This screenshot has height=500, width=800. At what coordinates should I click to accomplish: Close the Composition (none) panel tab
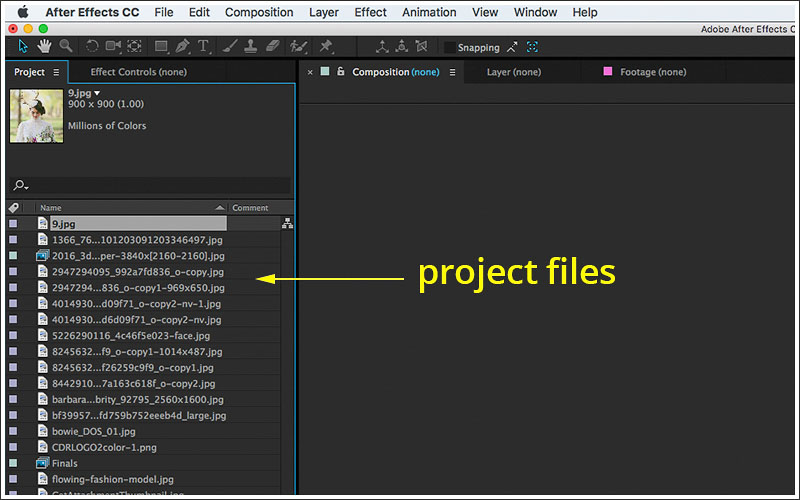[310, 72]
